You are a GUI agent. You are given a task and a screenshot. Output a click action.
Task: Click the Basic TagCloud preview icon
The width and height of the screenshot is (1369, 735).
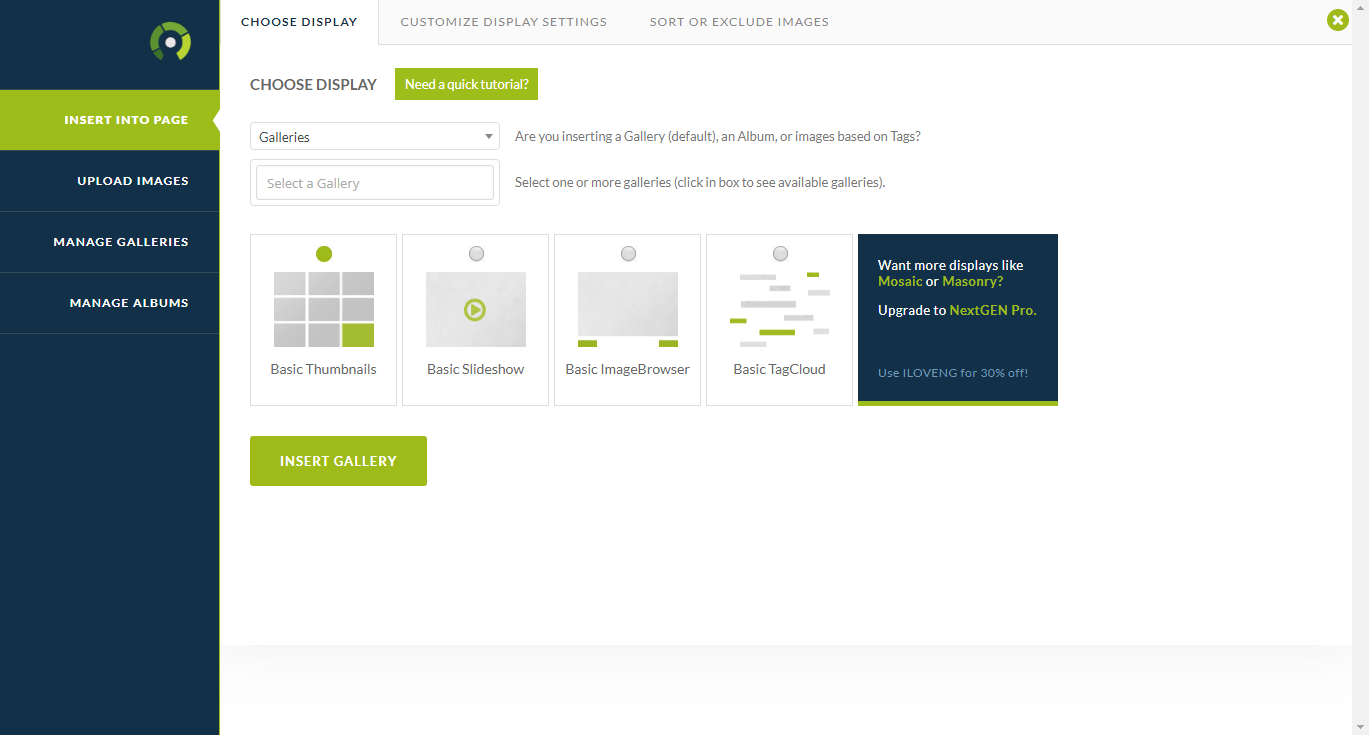coord(780,309)
